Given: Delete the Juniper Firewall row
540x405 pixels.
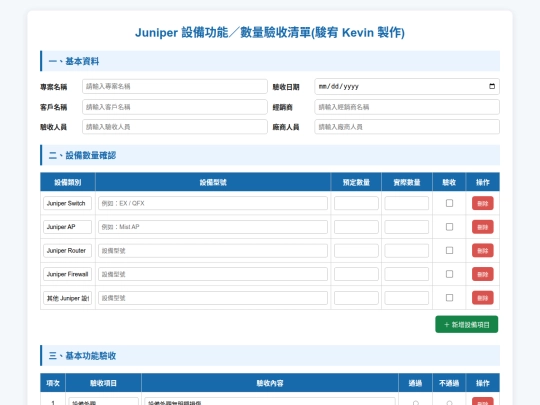Looking at the screenshot, I should [482, 274].
